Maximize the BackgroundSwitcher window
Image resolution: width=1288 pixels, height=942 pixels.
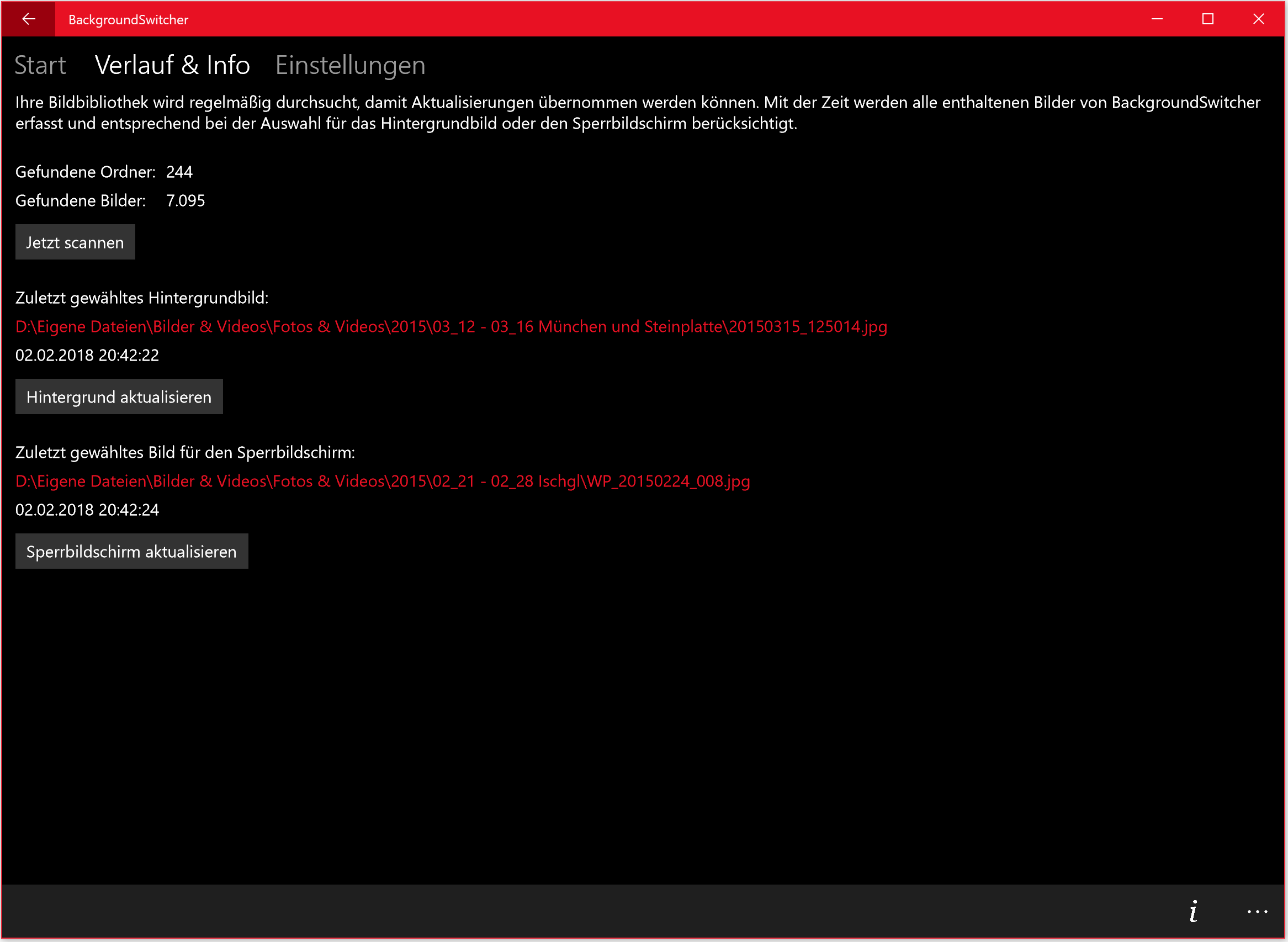(1207, 19)
